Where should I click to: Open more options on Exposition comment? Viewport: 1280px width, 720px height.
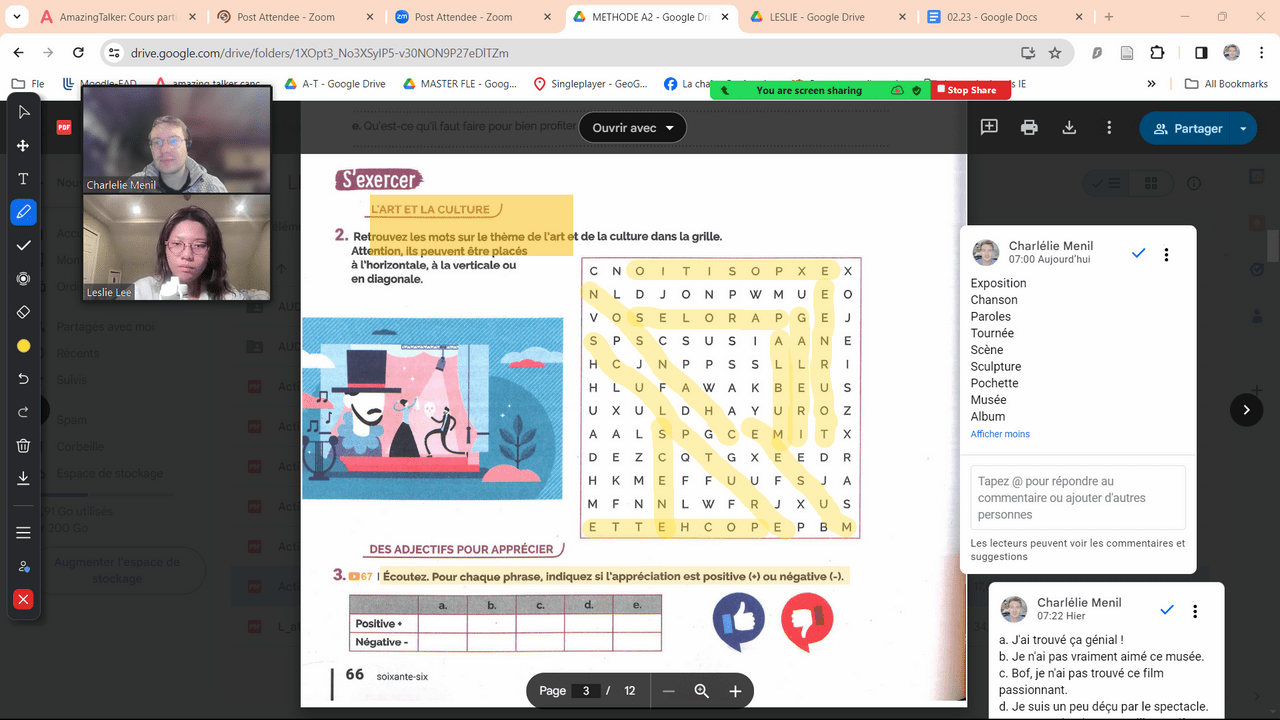point(1166,255)
